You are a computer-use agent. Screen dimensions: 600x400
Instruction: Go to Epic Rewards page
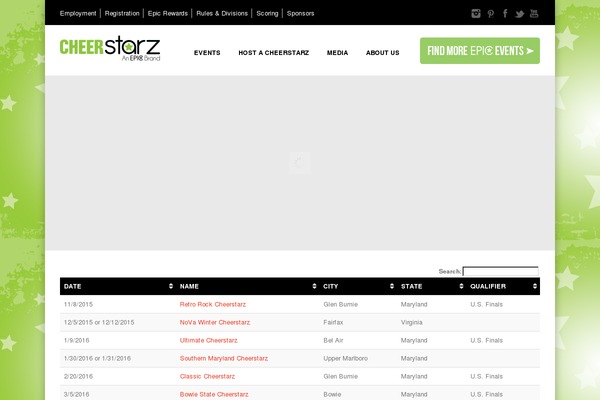(x=168, y=13)
